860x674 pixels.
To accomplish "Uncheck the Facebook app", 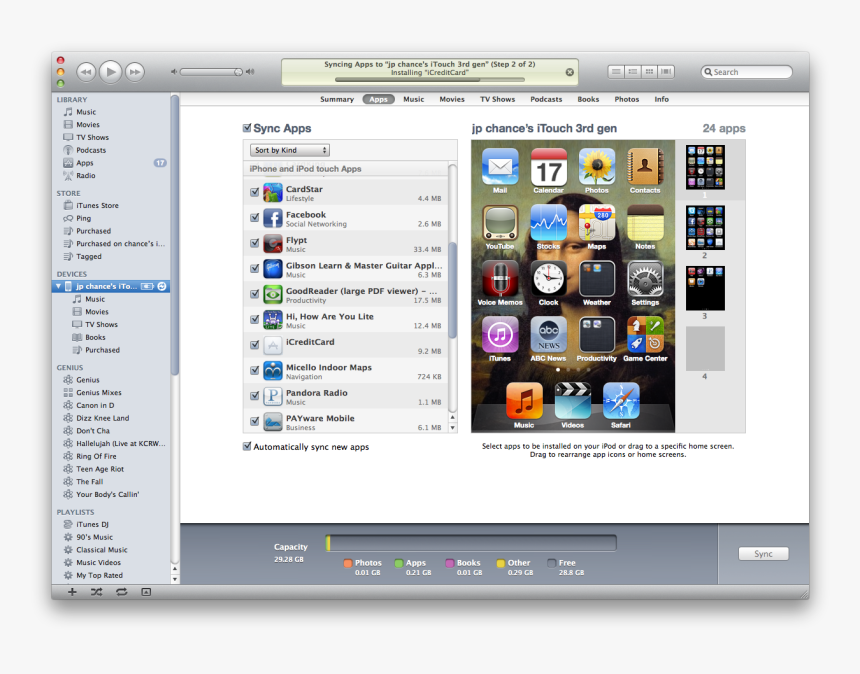I will (x=254, y=217).
